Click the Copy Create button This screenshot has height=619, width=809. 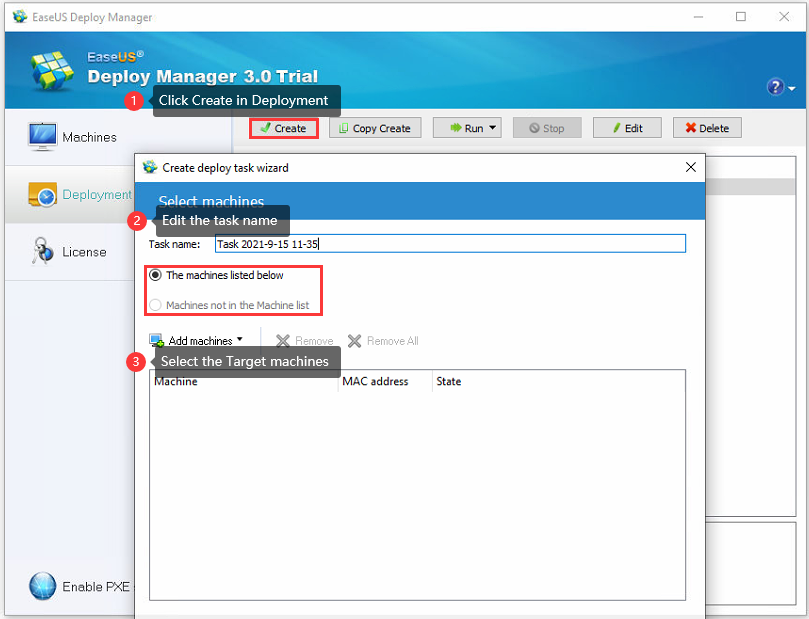click(x=375, y=128)
